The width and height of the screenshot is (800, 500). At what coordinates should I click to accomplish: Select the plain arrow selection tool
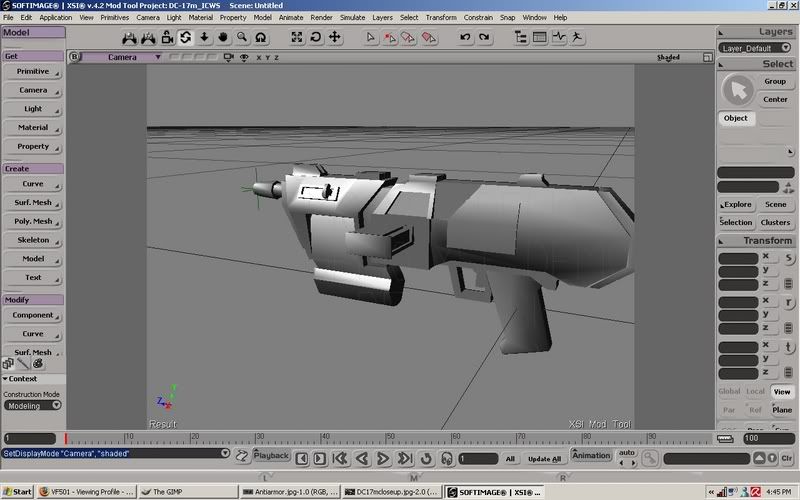point(371,37)
